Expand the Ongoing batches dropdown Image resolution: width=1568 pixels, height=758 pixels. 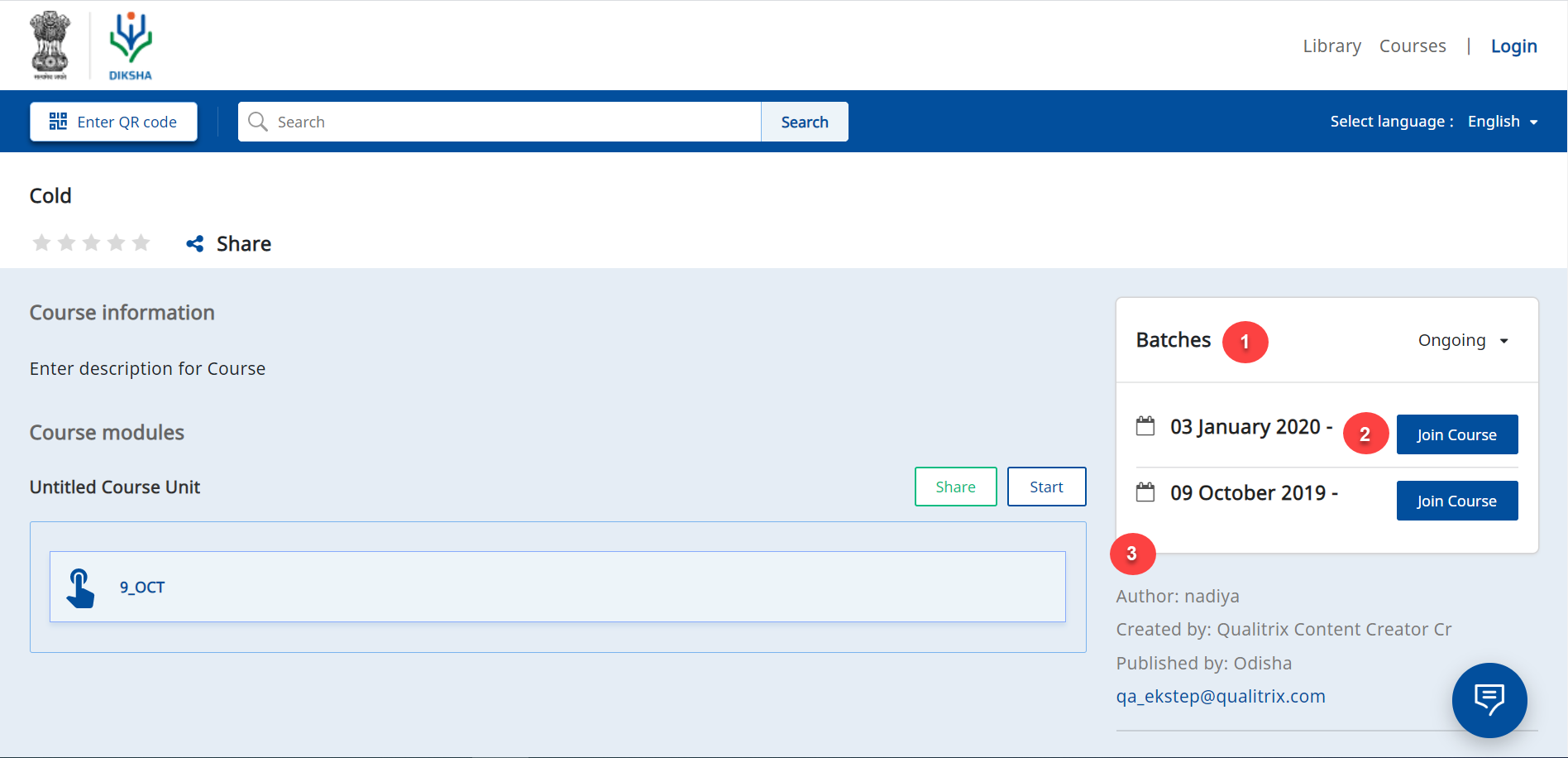(1463, 341)
